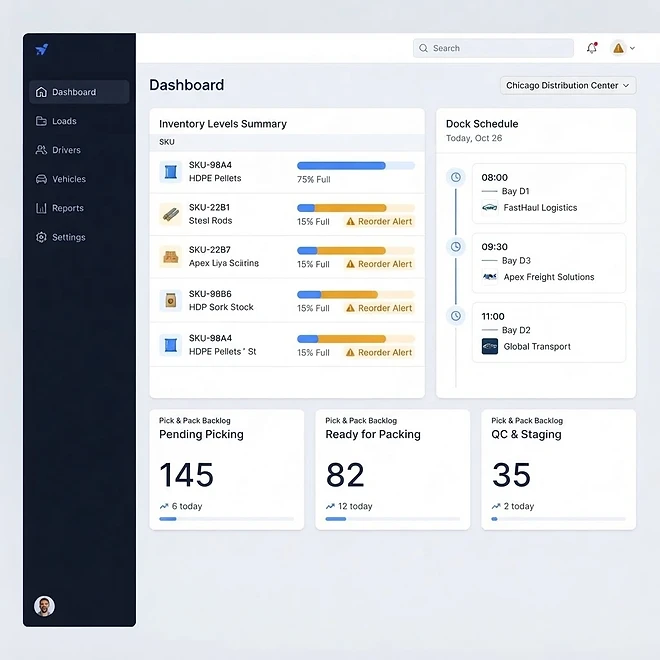Open the Dashboard menu item
The image size is (660, 660).
click(x=79, y=92)
